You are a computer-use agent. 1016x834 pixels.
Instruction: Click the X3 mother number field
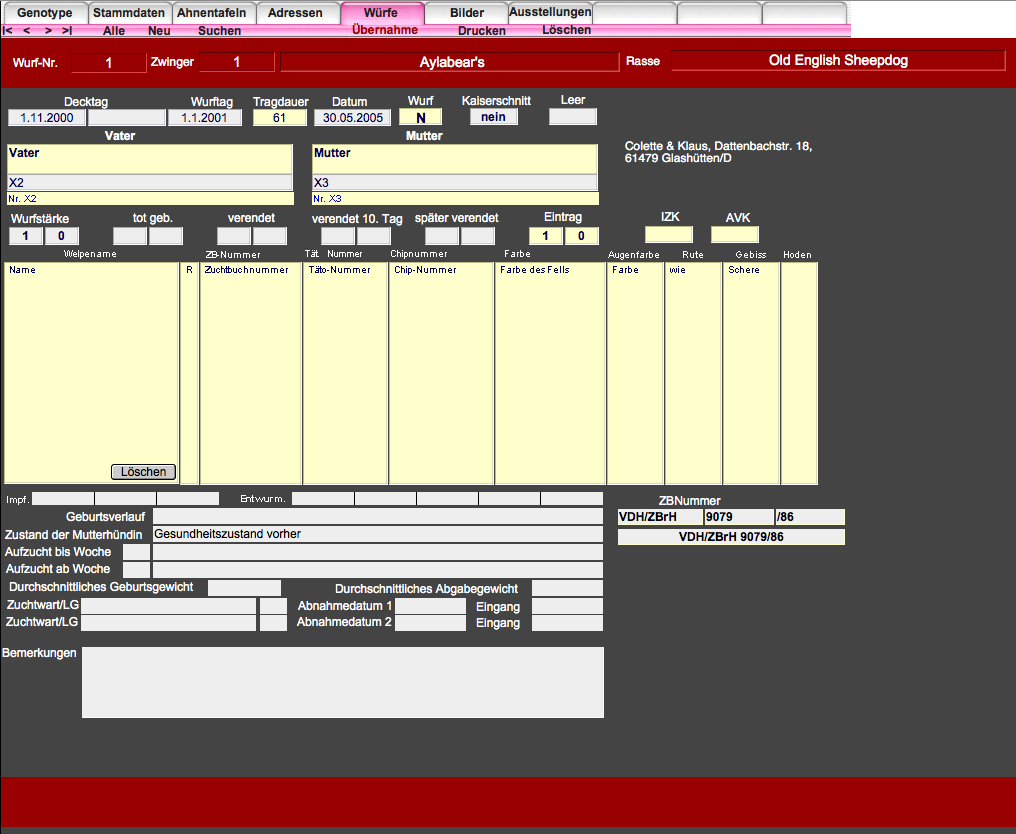pyautogui.click(x=454, y=183)
